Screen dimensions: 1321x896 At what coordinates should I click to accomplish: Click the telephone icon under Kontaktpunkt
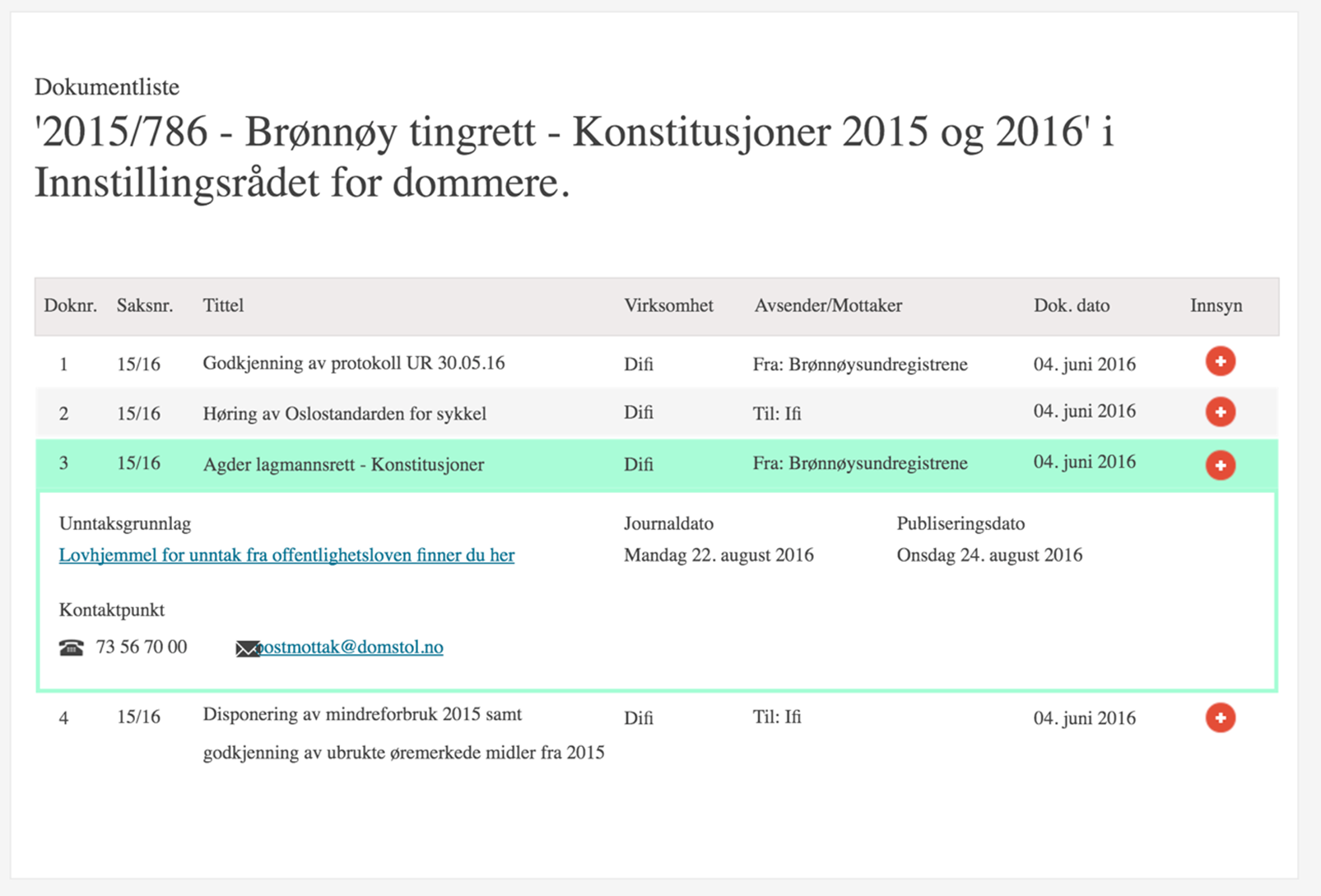pos(72,648)
